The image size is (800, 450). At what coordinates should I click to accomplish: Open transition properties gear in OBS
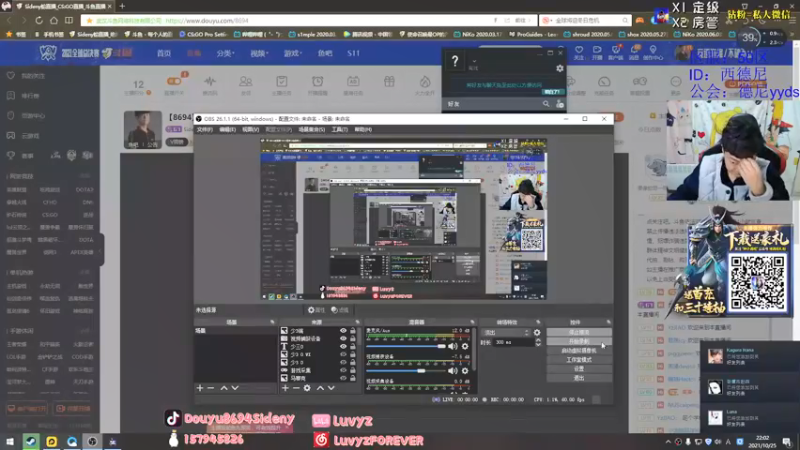[x=537, y=333]
